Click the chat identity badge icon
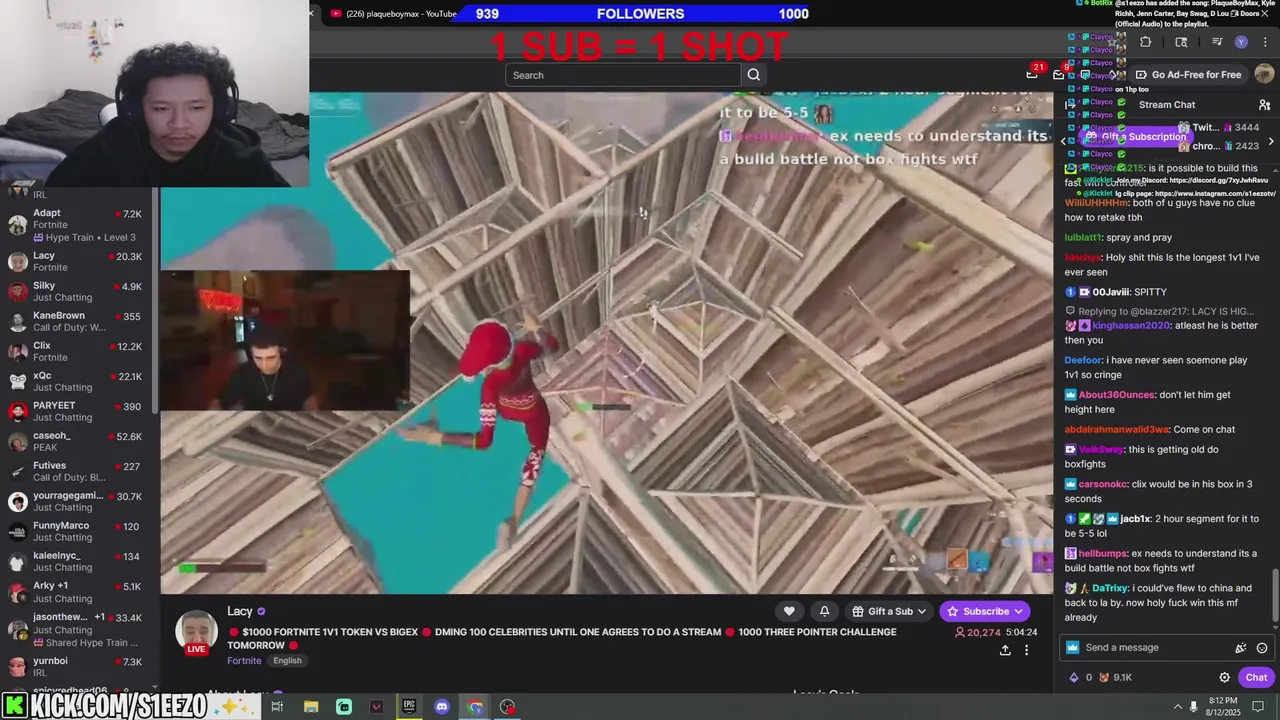The image size is (1280, 720). (1072, 648)
